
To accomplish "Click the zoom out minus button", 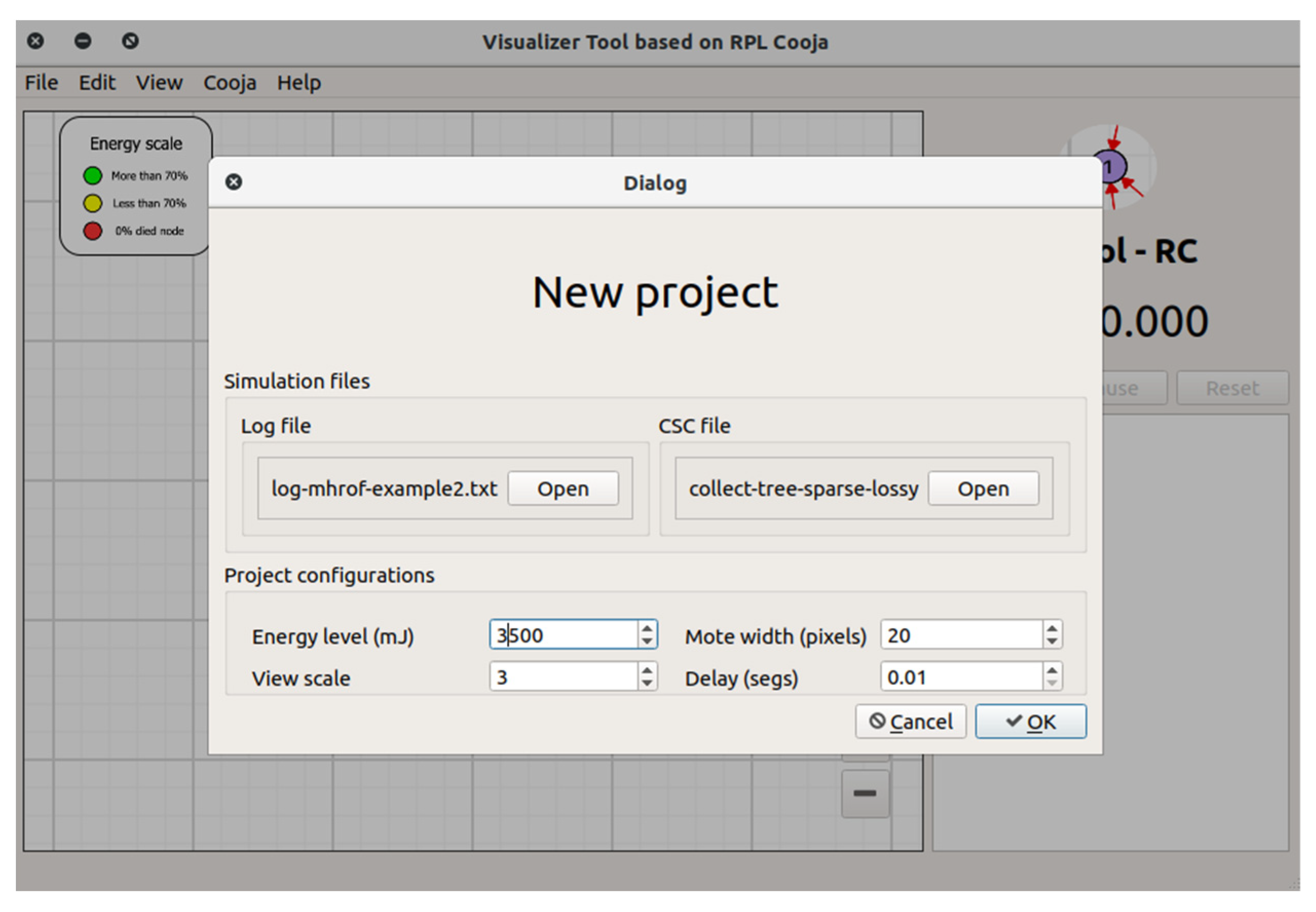I will [x=864, y=793].
